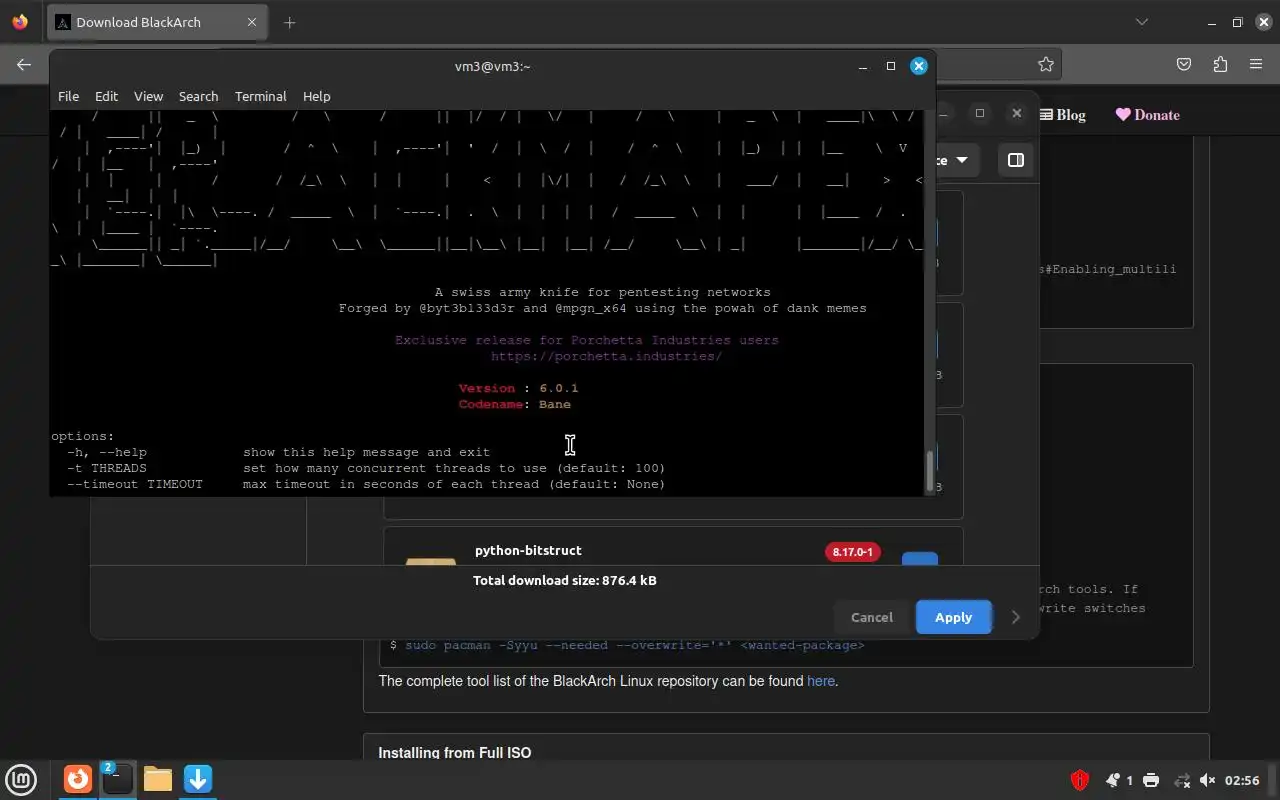Open the Firefox hamburger menu
This screenshot has width=1280, height=800.
click(1256, 64)
